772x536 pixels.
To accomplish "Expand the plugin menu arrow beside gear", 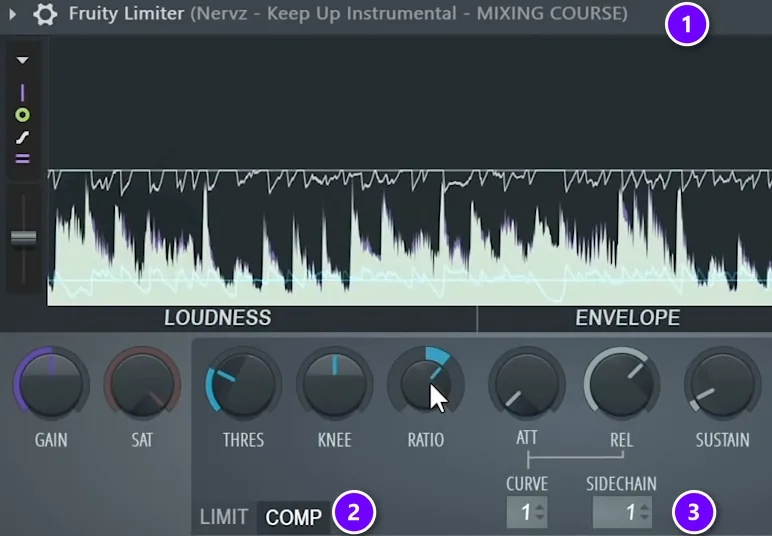I will tap(13, 14).
